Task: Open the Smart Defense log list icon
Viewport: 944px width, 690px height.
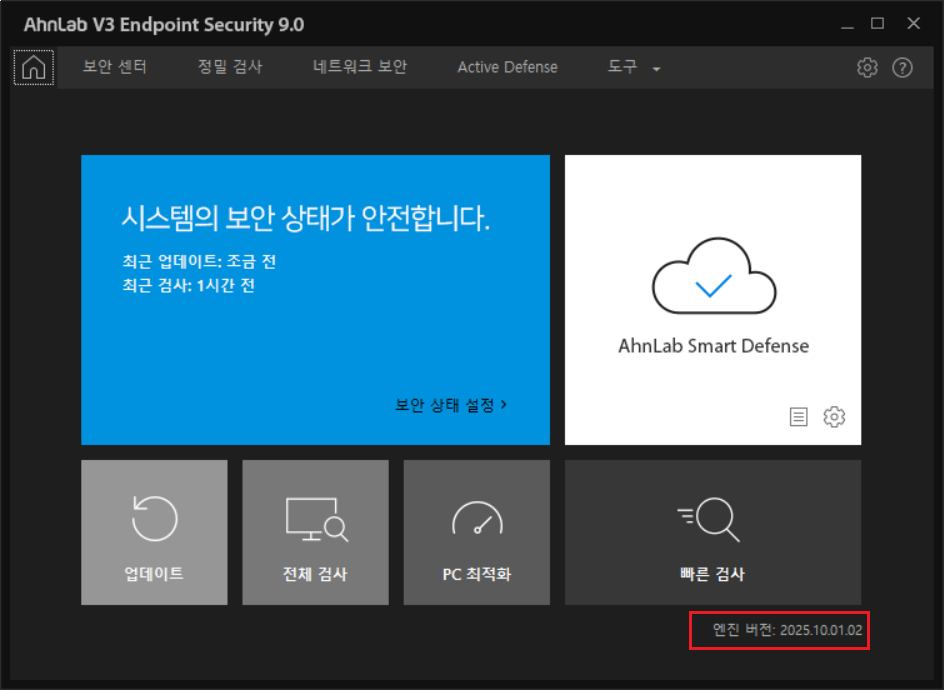Action: coord(798,417)
